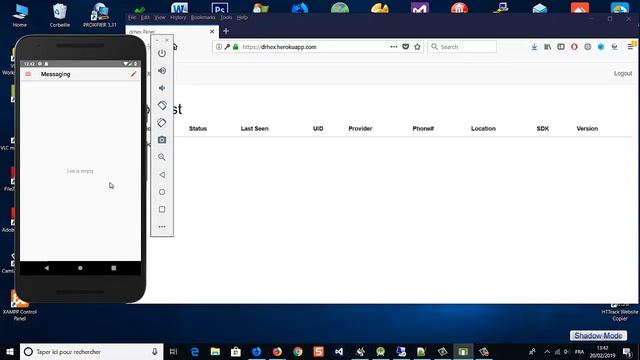Open the File menu in Firefox

click(132, 17)
